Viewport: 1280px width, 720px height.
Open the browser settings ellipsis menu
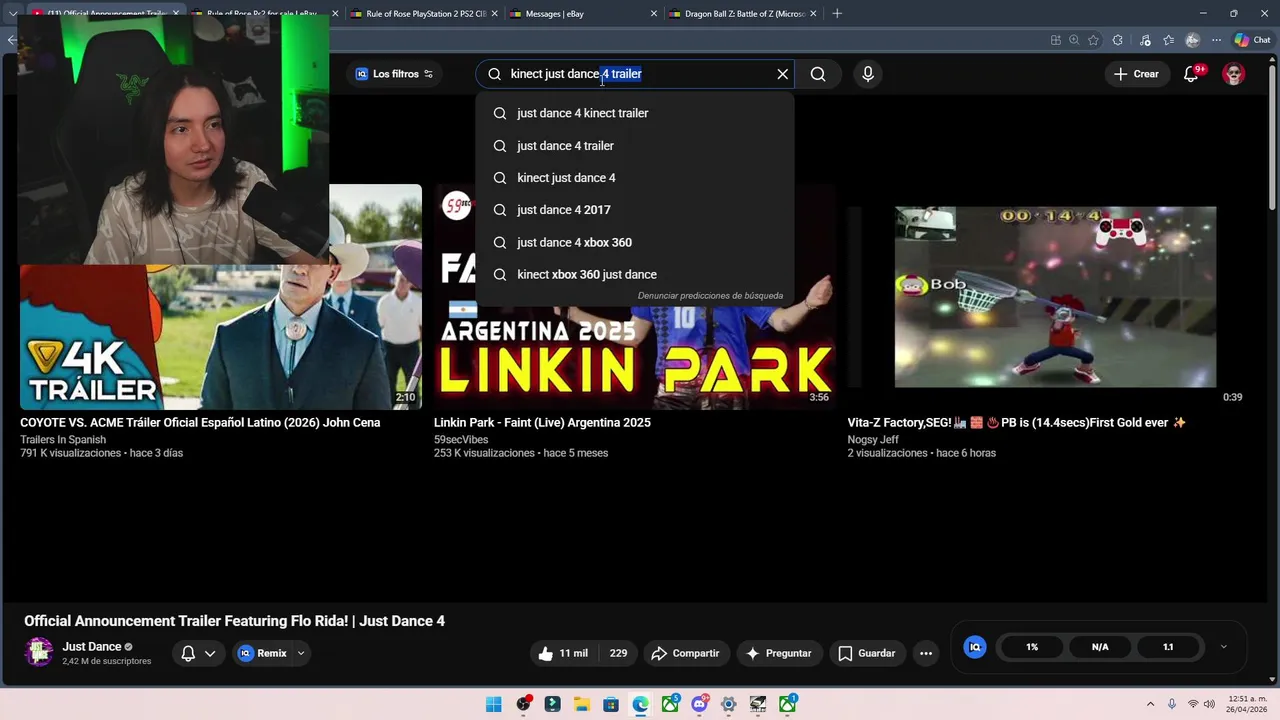pos(1216,40)
